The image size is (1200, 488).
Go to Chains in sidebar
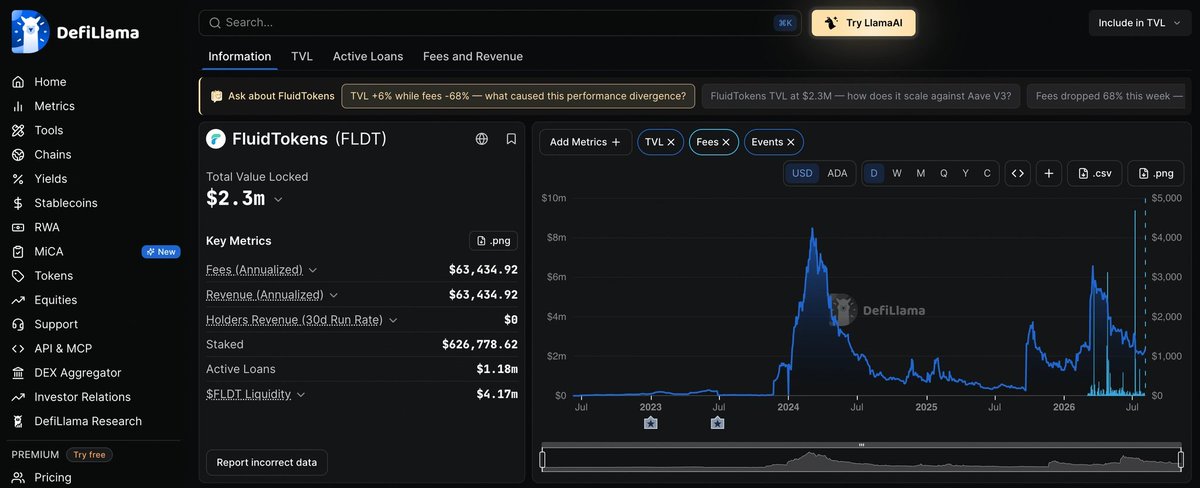pos(52,155)
